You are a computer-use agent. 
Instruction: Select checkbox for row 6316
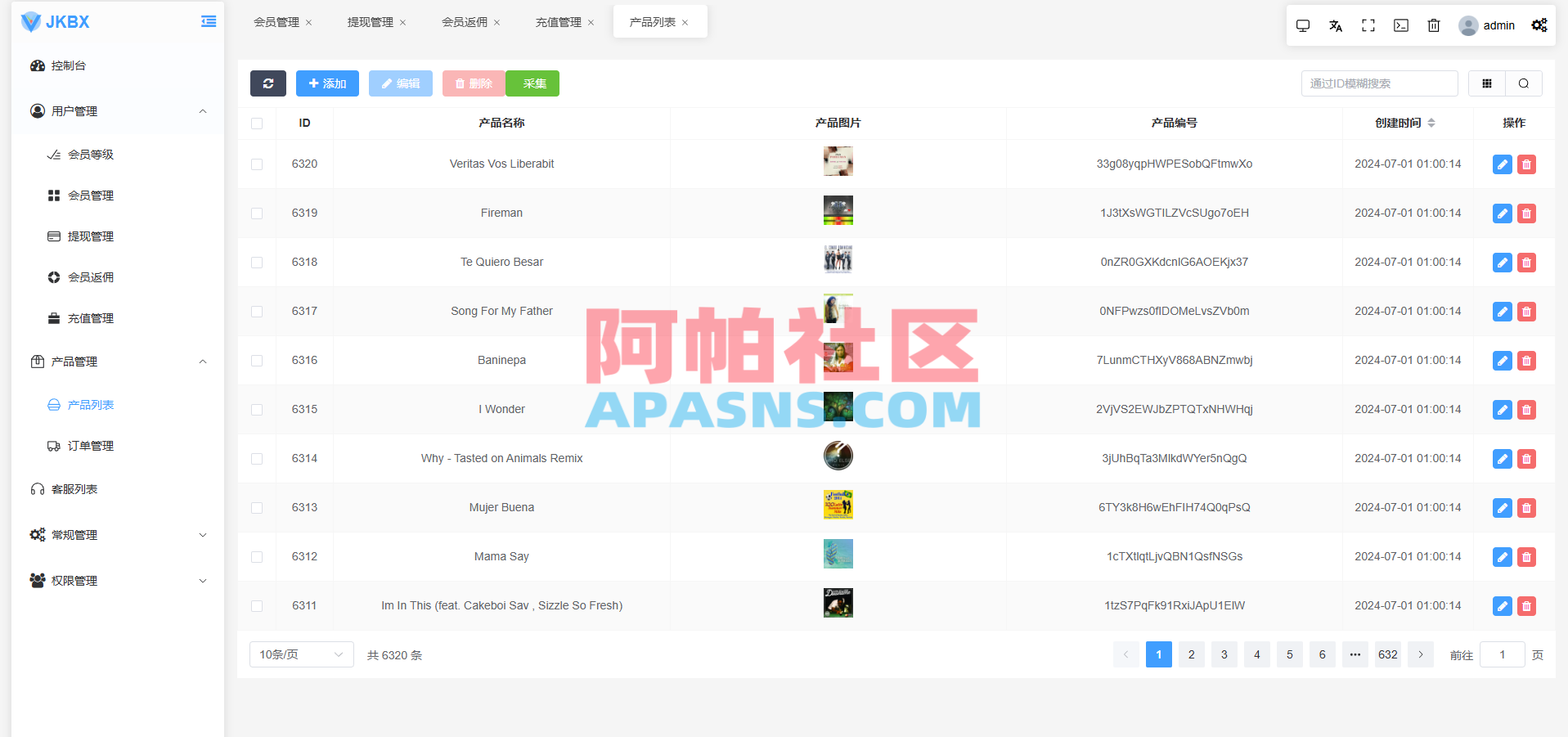pos(257,361)
